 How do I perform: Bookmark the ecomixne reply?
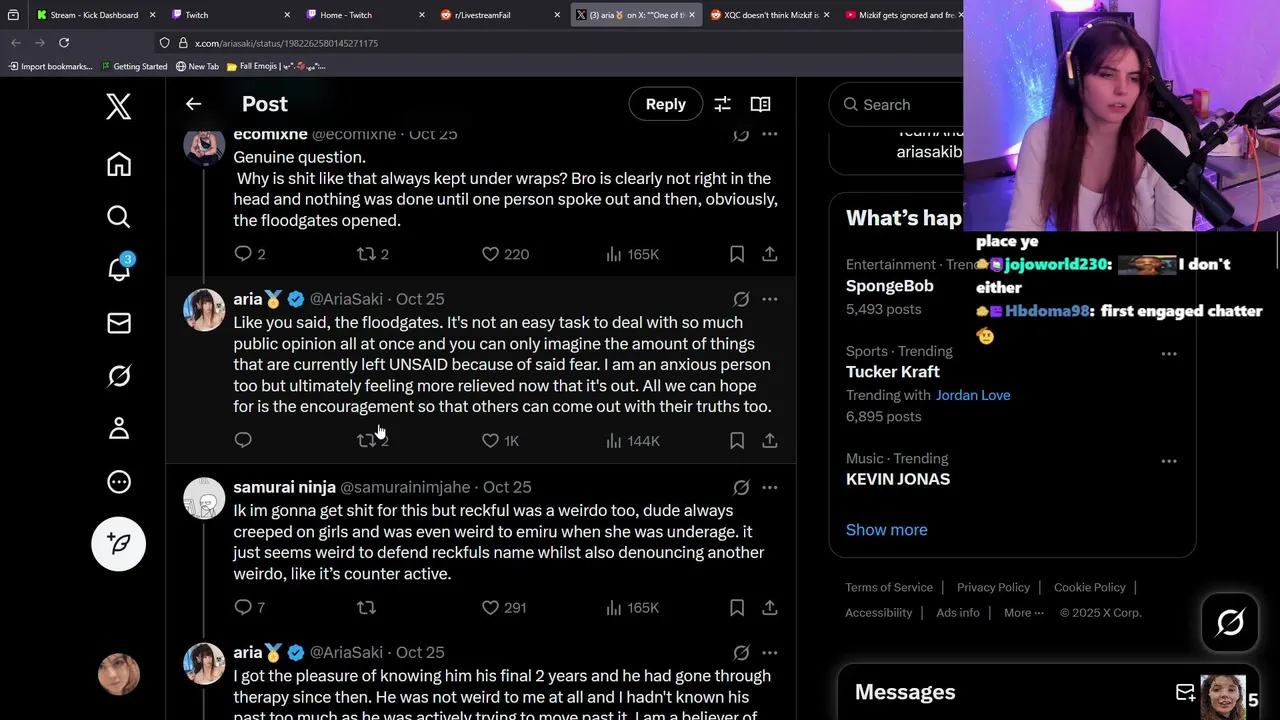tap(737, 254)
